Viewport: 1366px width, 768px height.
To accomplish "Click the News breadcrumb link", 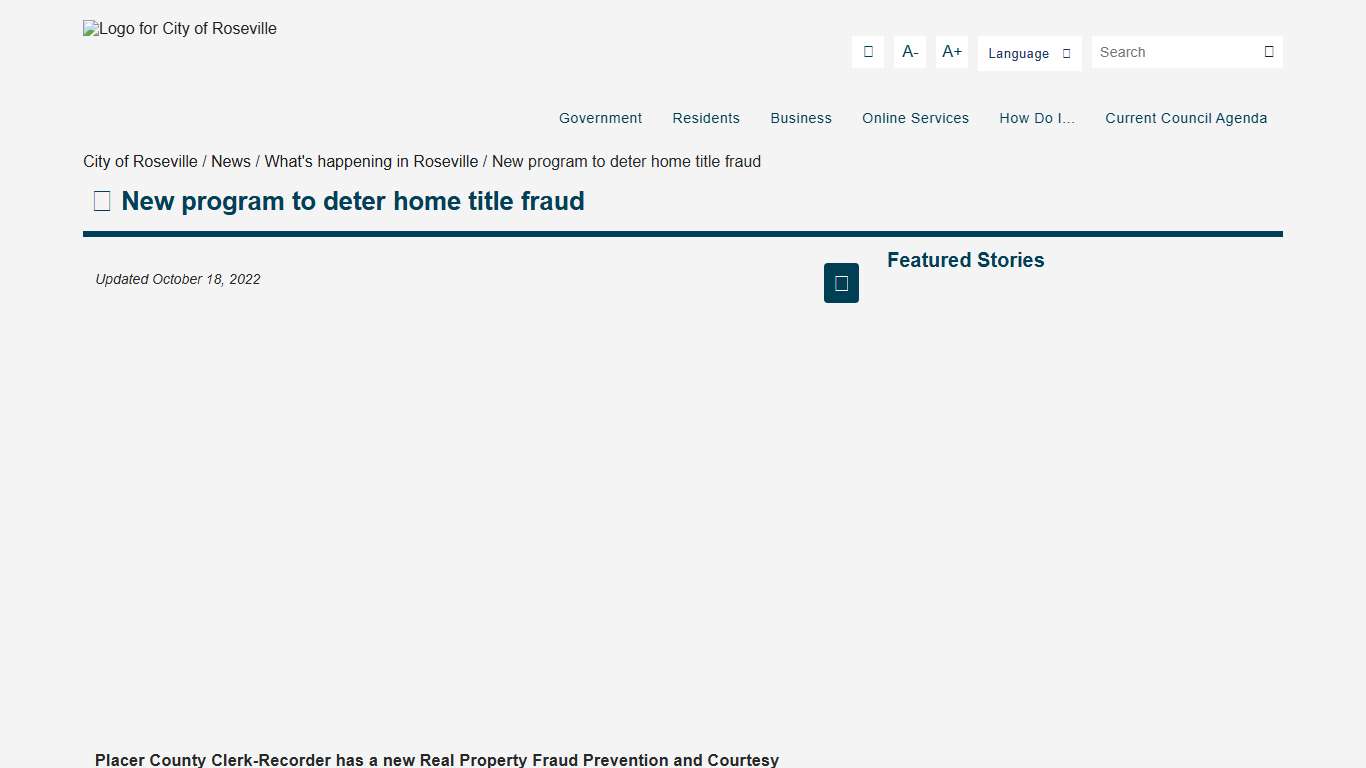I will 231,161.
